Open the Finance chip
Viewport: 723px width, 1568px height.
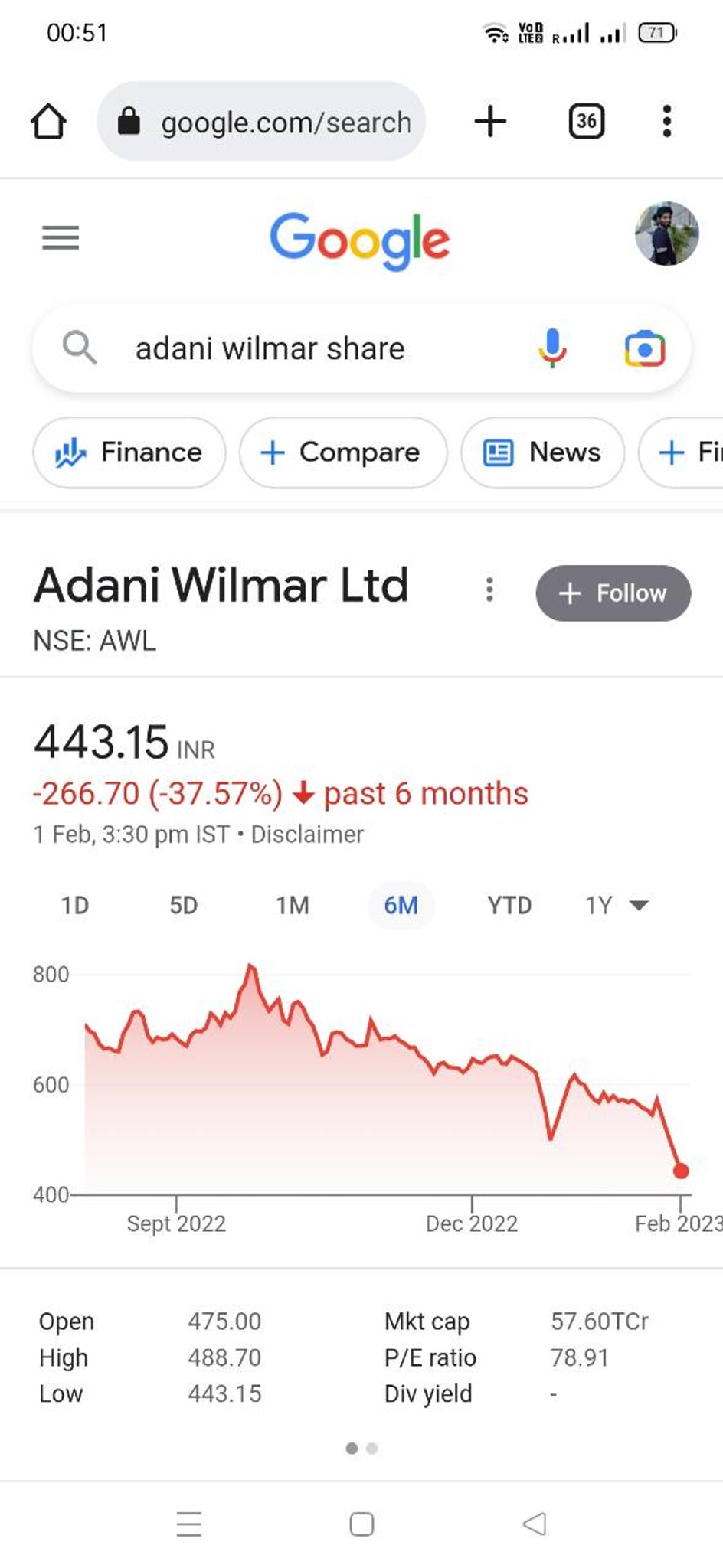[129, 452]
